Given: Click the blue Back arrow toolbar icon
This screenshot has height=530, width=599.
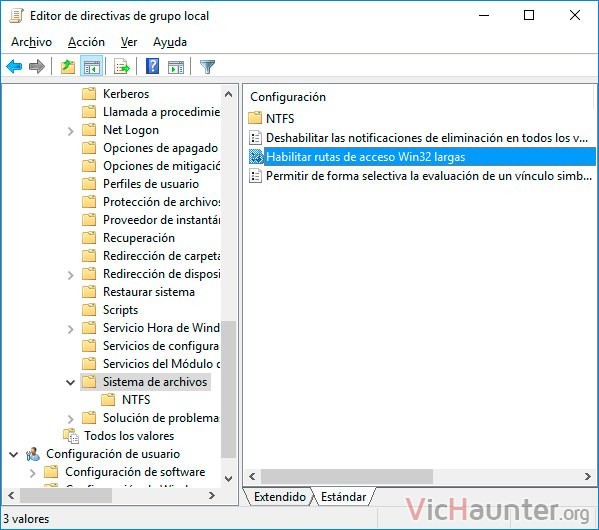Looking at the screenshot, I should point(14,67).
